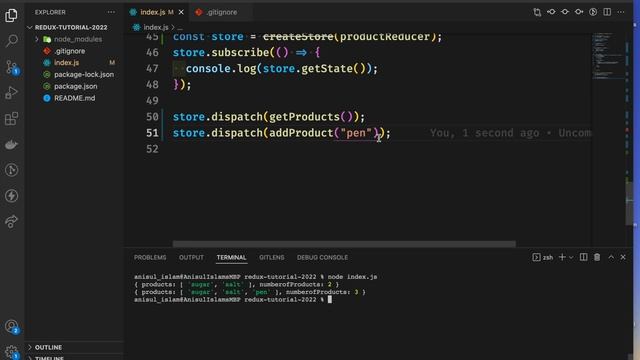Click console.log on line 47
This screenshot has height=360, width=640.
coord(221,69)
